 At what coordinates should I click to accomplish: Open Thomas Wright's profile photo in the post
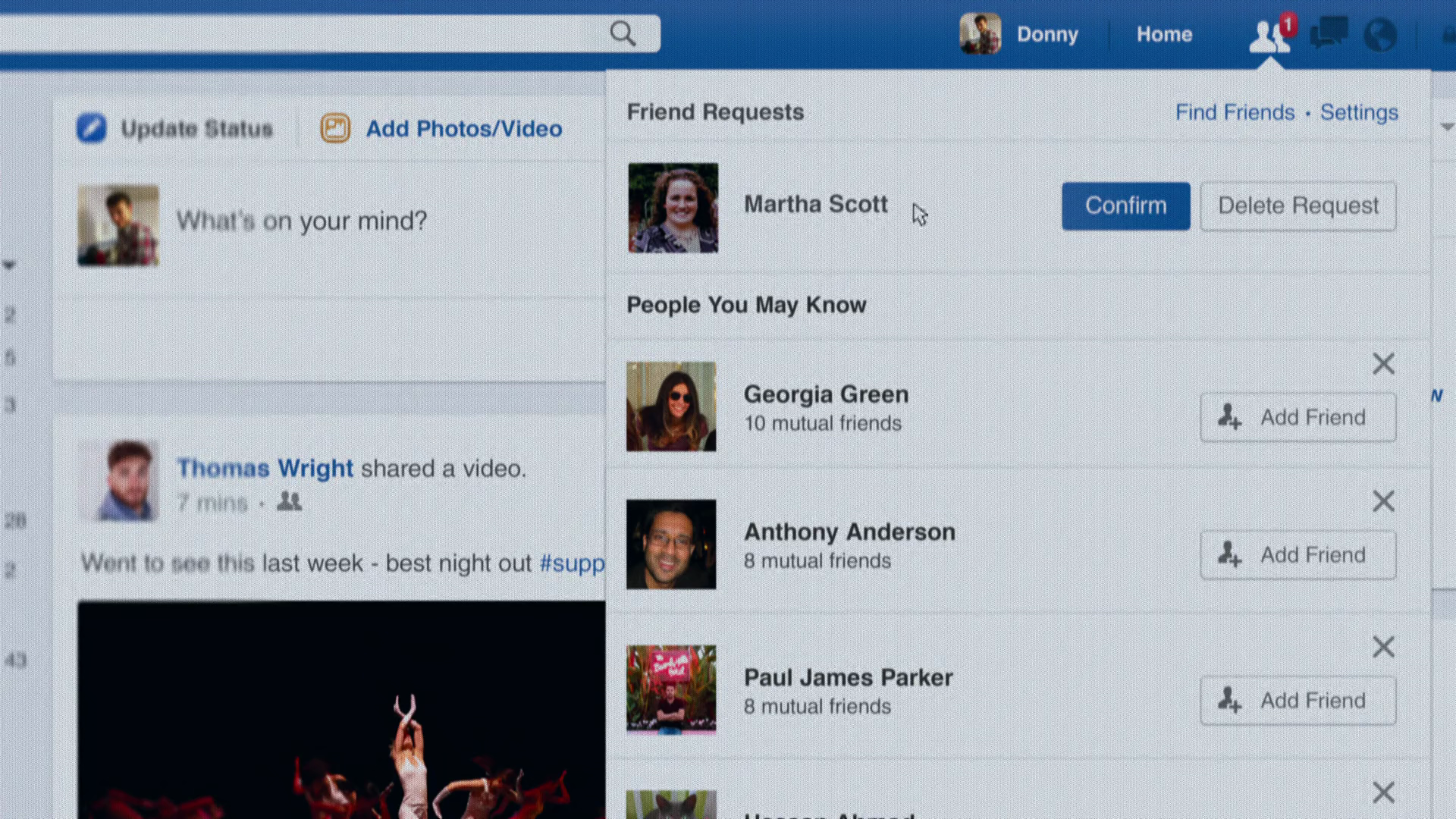[x=118, y=481]
